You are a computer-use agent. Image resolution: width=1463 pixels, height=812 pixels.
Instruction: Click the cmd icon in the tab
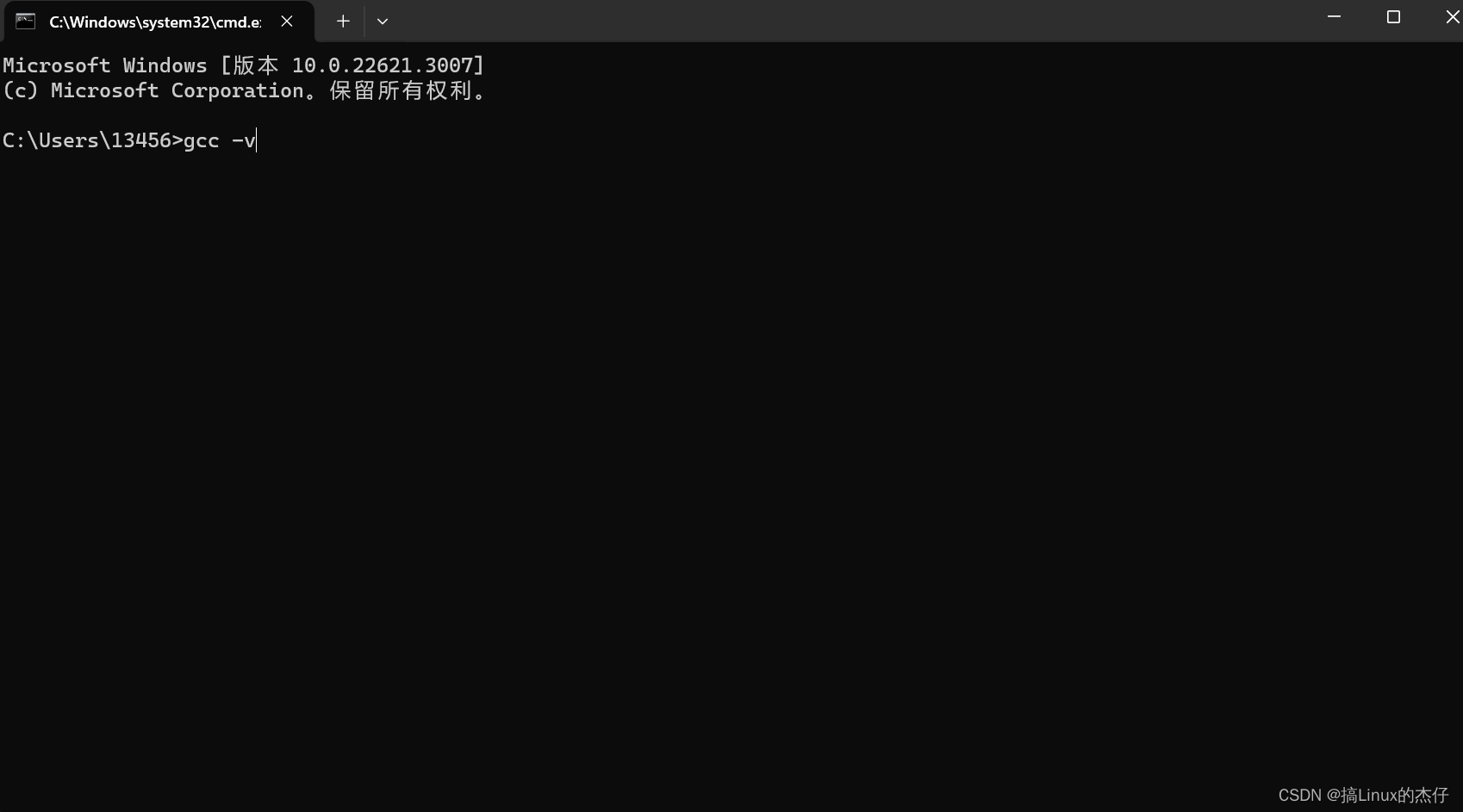point(26,22)
